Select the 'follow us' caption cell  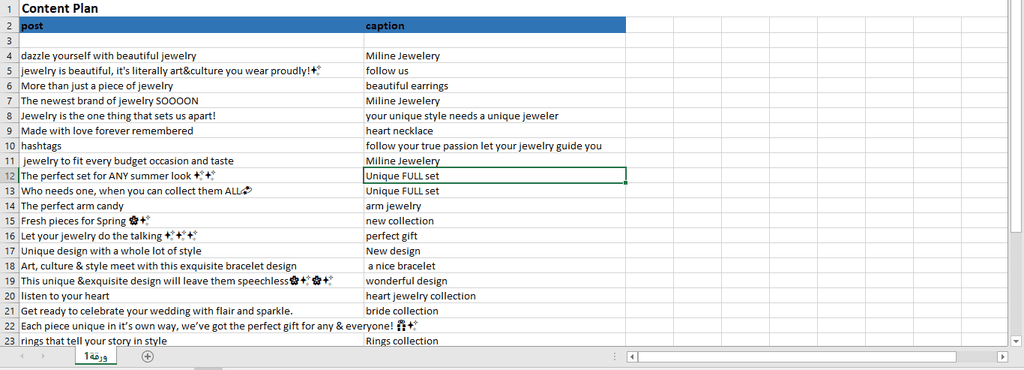pos(494,71)
